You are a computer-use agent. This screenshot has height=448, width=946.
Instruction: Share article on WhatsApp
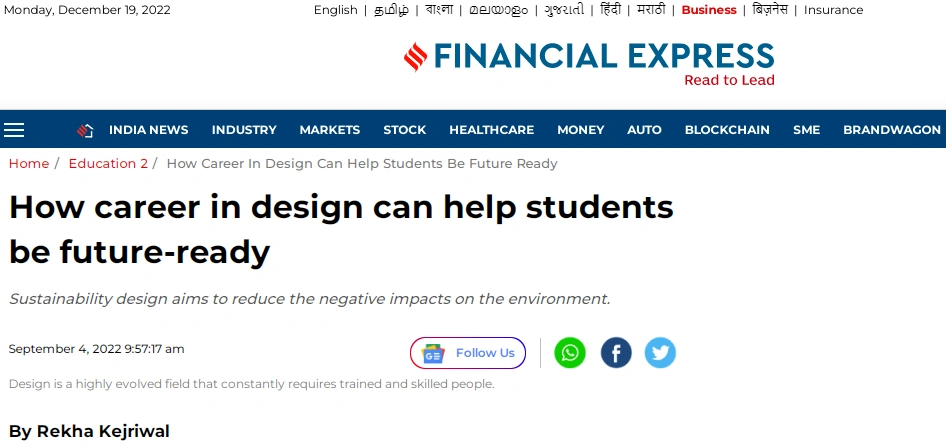[570, 353]
